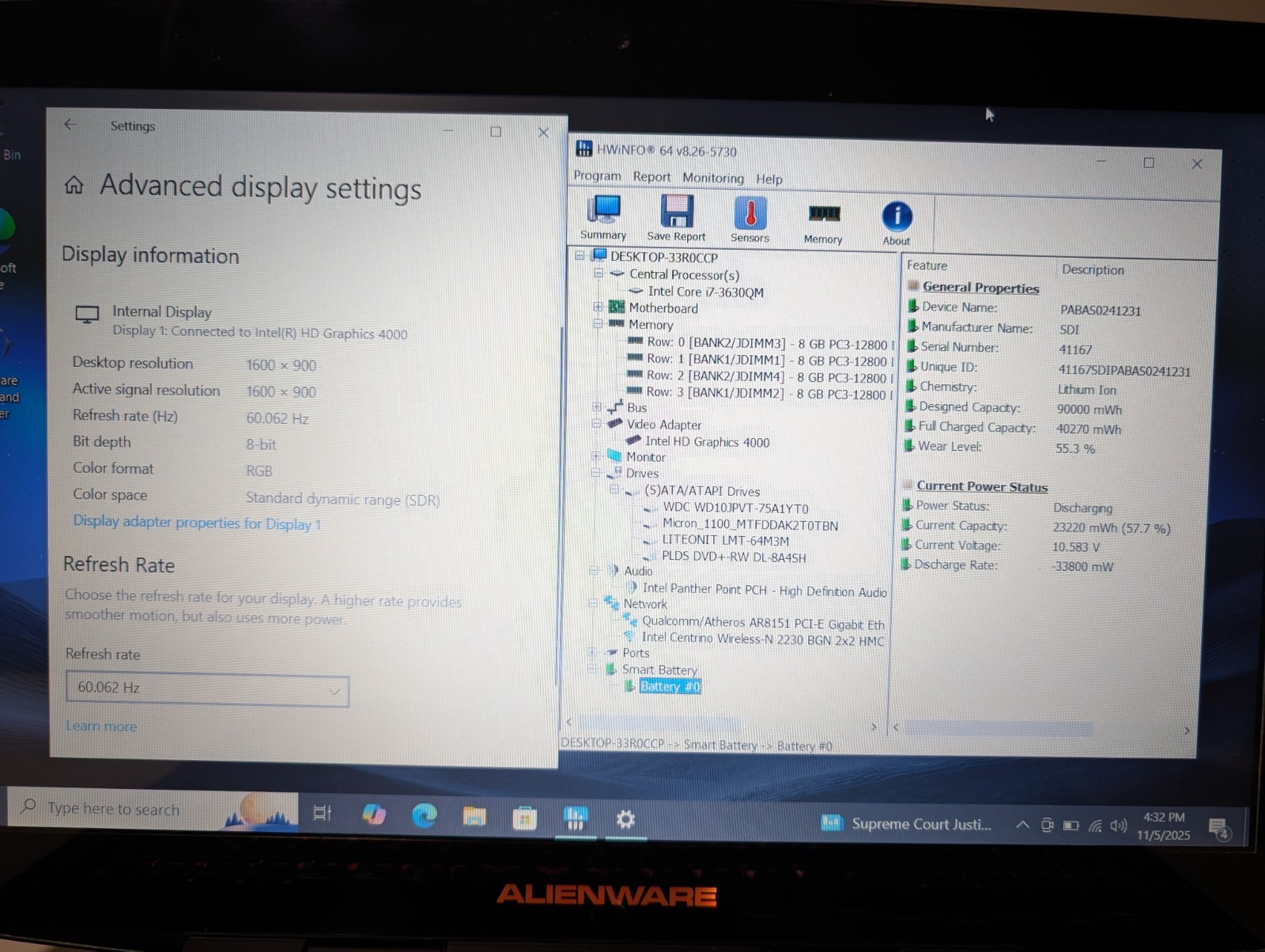Go back with Settings back arrow
The width and height of the screenshot is (1265, 952).
click(70, 124)
